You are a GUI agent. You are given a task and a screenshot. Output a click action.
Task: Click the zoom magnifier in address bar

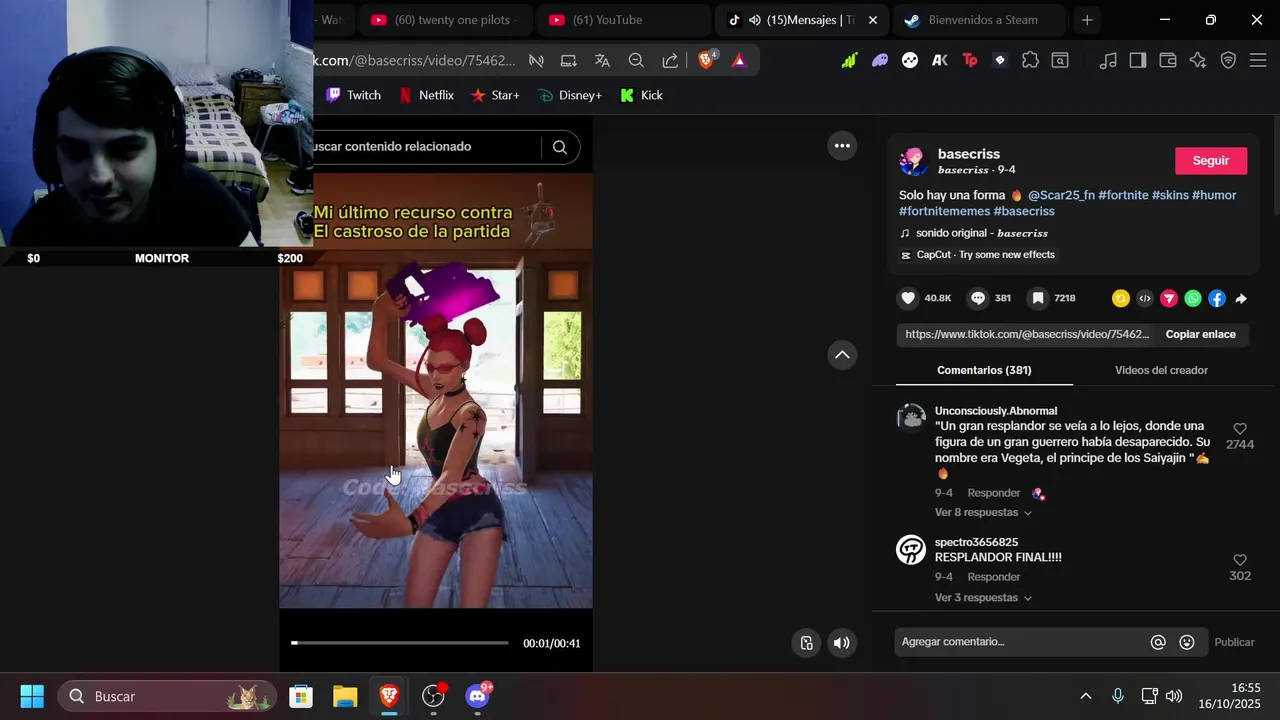(x=636, y=60)
